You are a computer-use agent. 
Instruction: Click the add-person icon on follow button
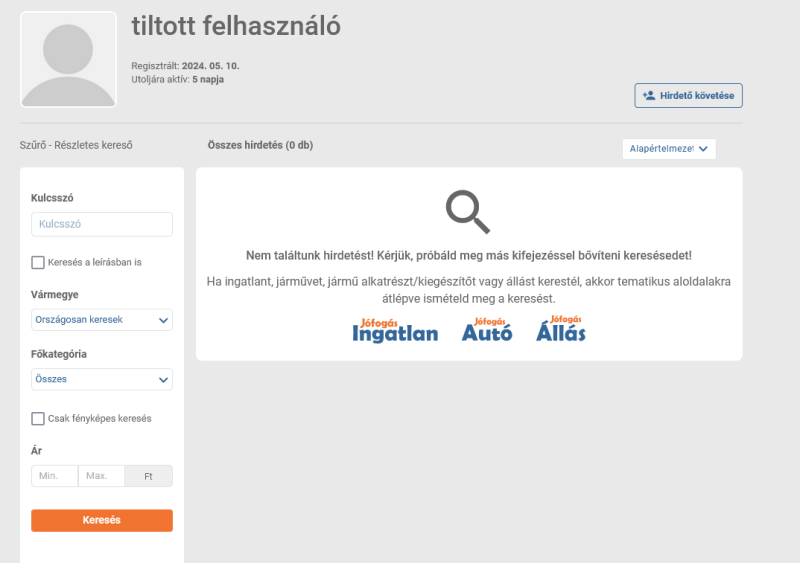[649, 95]
